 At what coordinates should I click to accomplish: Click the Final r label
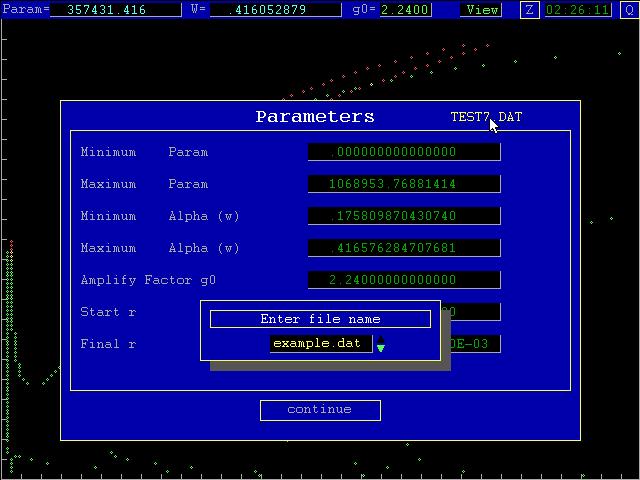(108, 344)
